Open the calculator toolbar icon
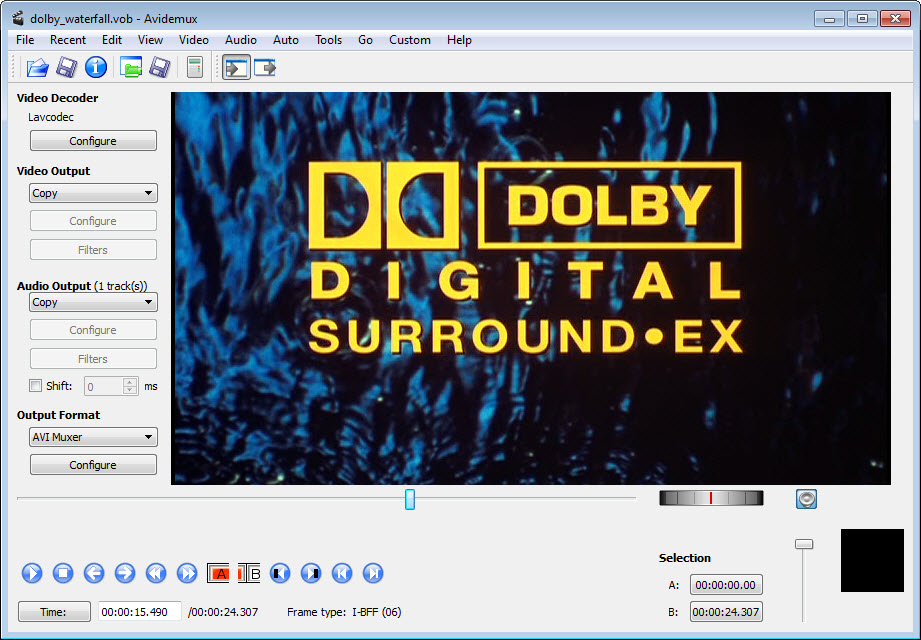Screen dimensions: 921x640 point(194,68)
